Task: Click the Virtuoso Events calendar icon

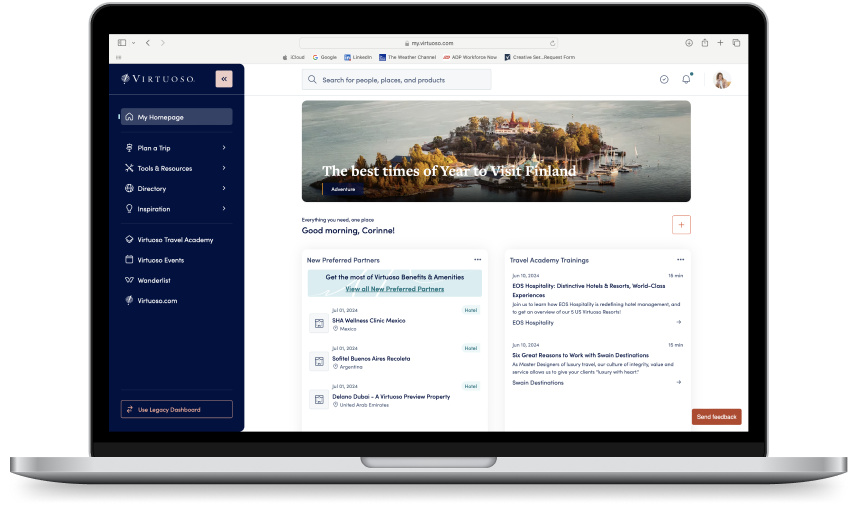Action: click(129, 260)
